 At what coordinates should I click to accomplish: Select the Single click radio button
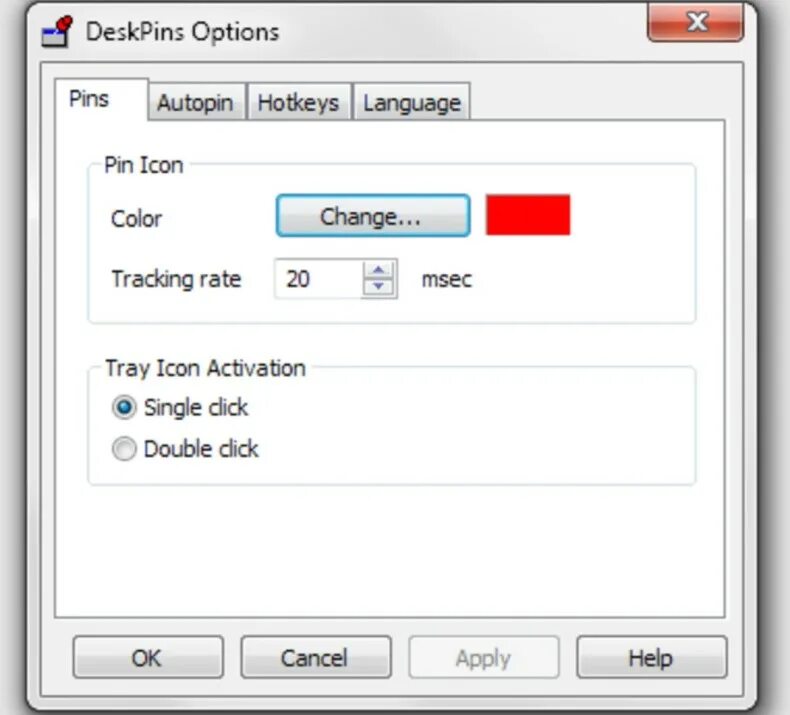(x=124, y=407)
